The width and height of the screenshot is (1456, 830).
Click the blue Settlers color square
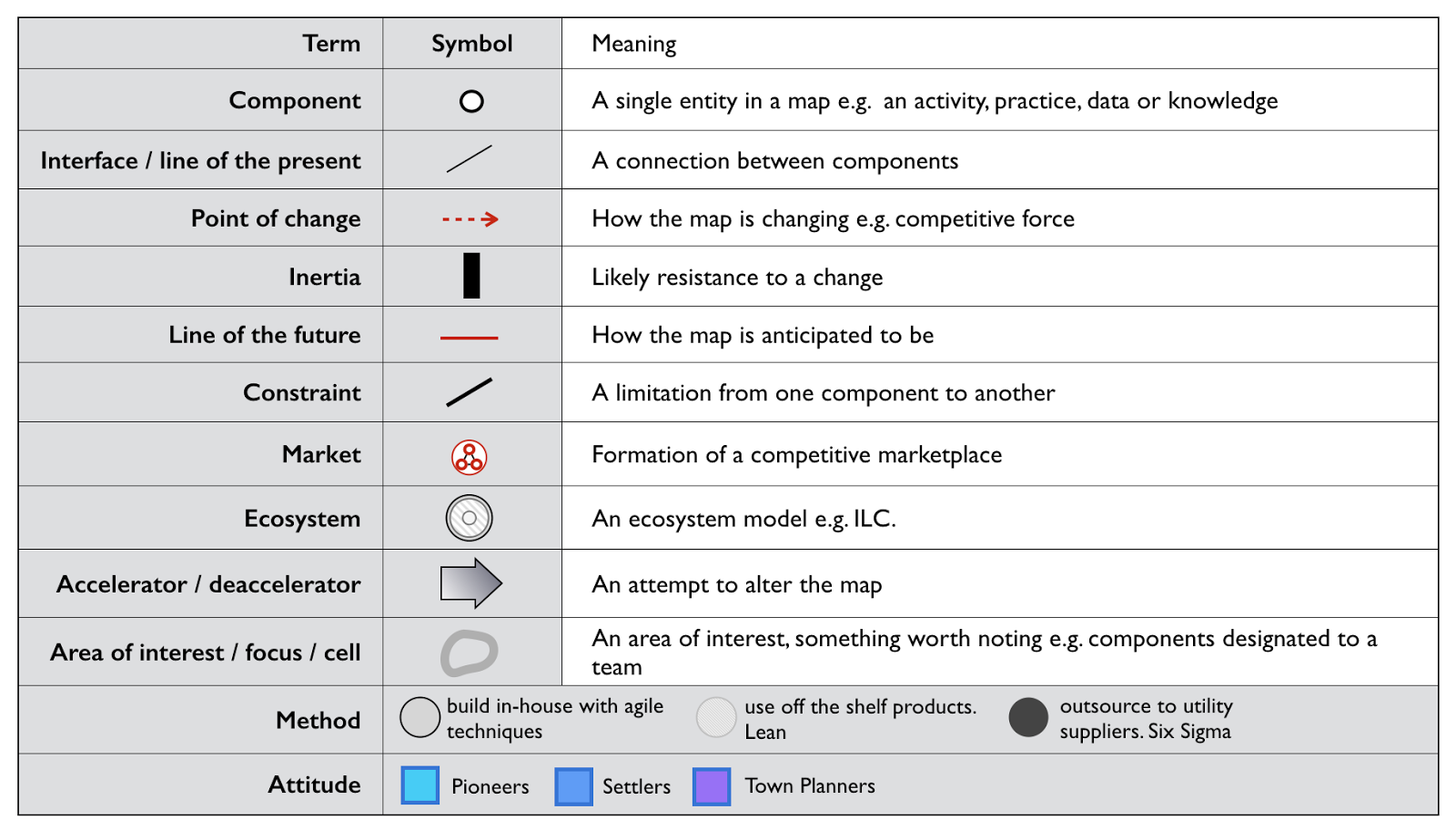[574, 786]
